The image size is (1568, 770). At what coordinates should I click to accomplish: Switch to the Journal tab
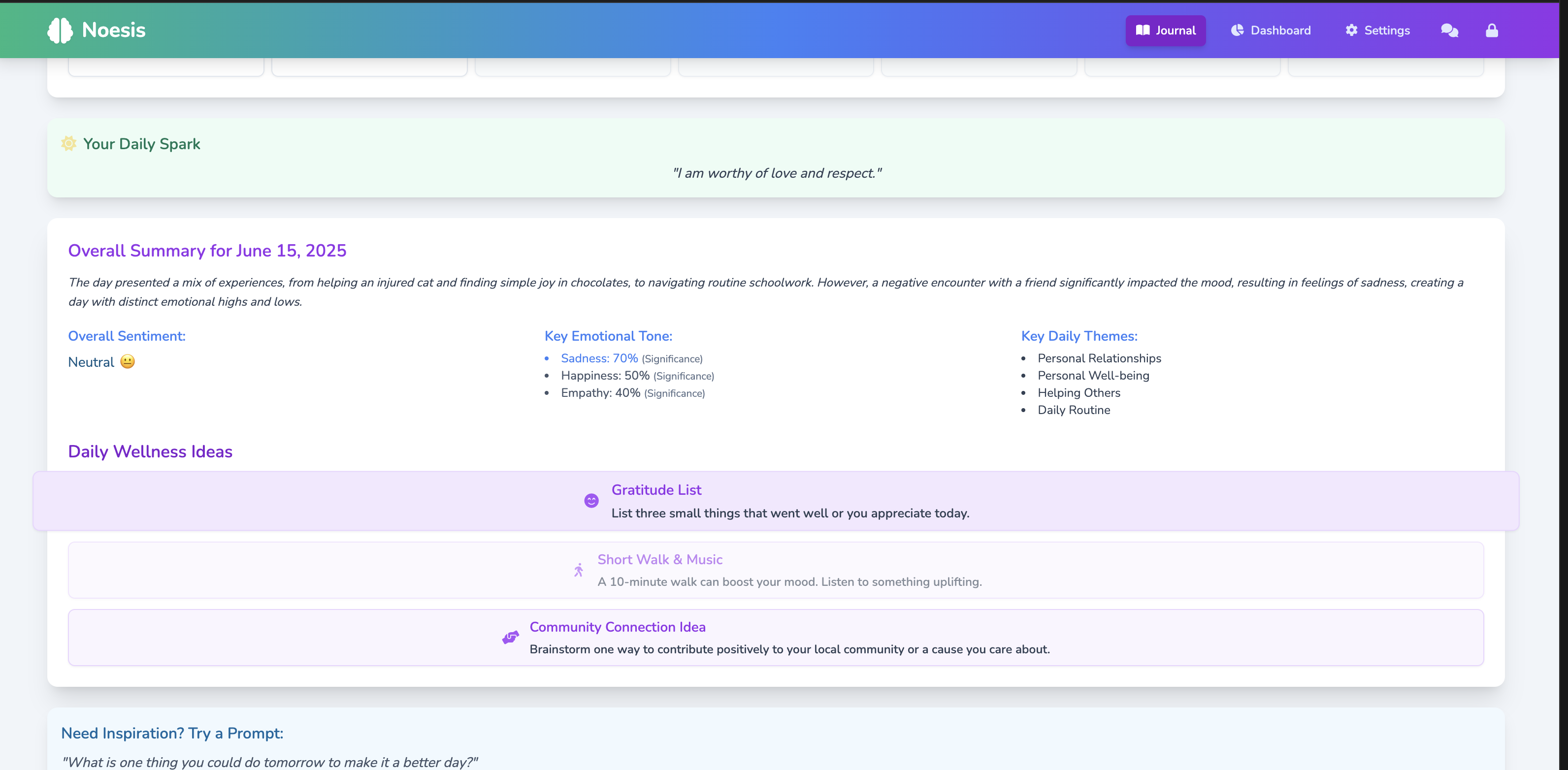[x=1165, y=30]
